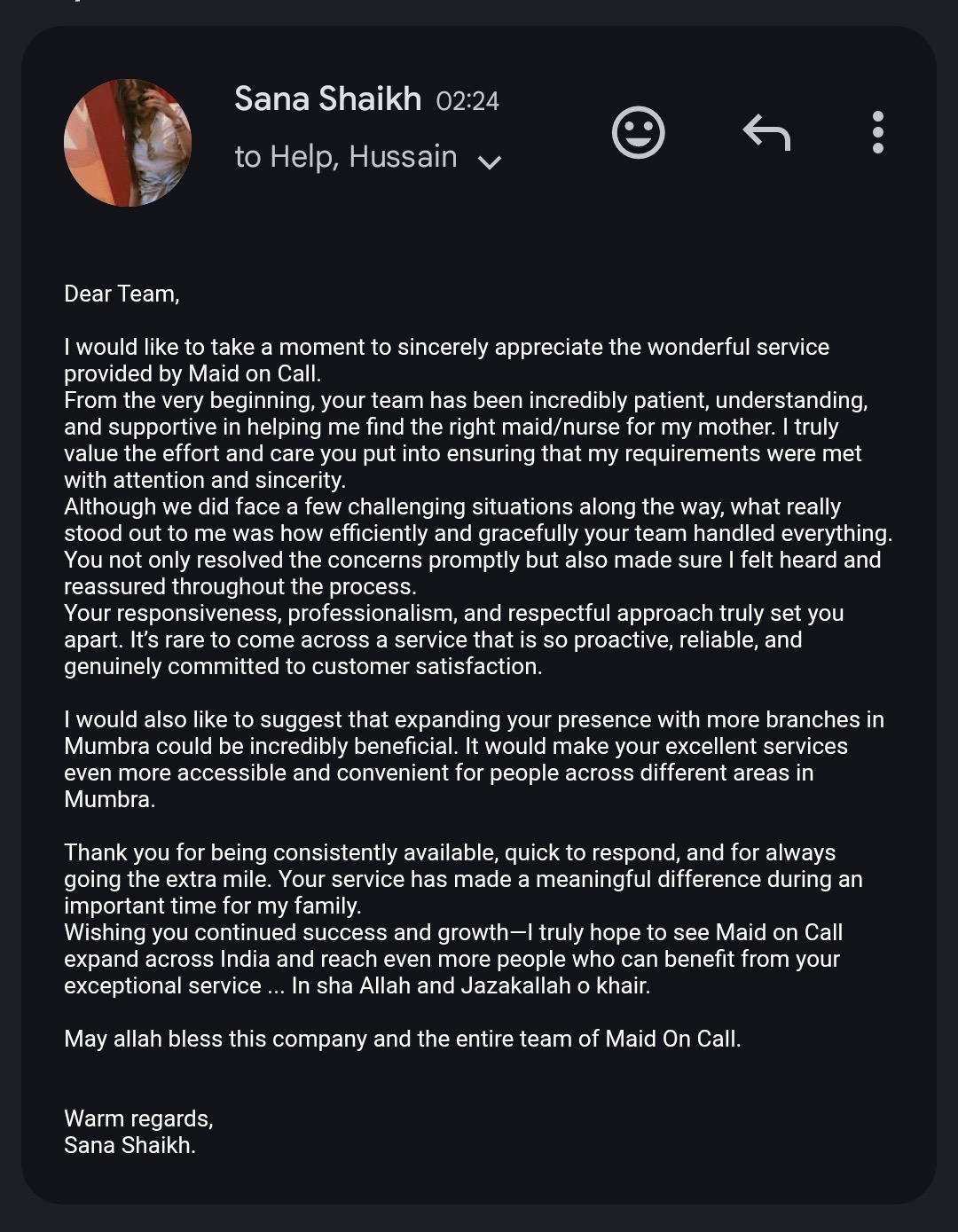Click the "May allah bless this company" line

pos(402,1039)
